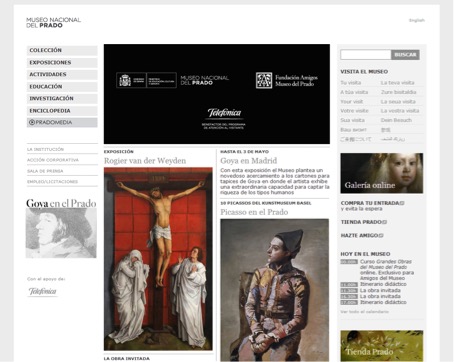Select the Arabic visit link

[x=393, y=139]
